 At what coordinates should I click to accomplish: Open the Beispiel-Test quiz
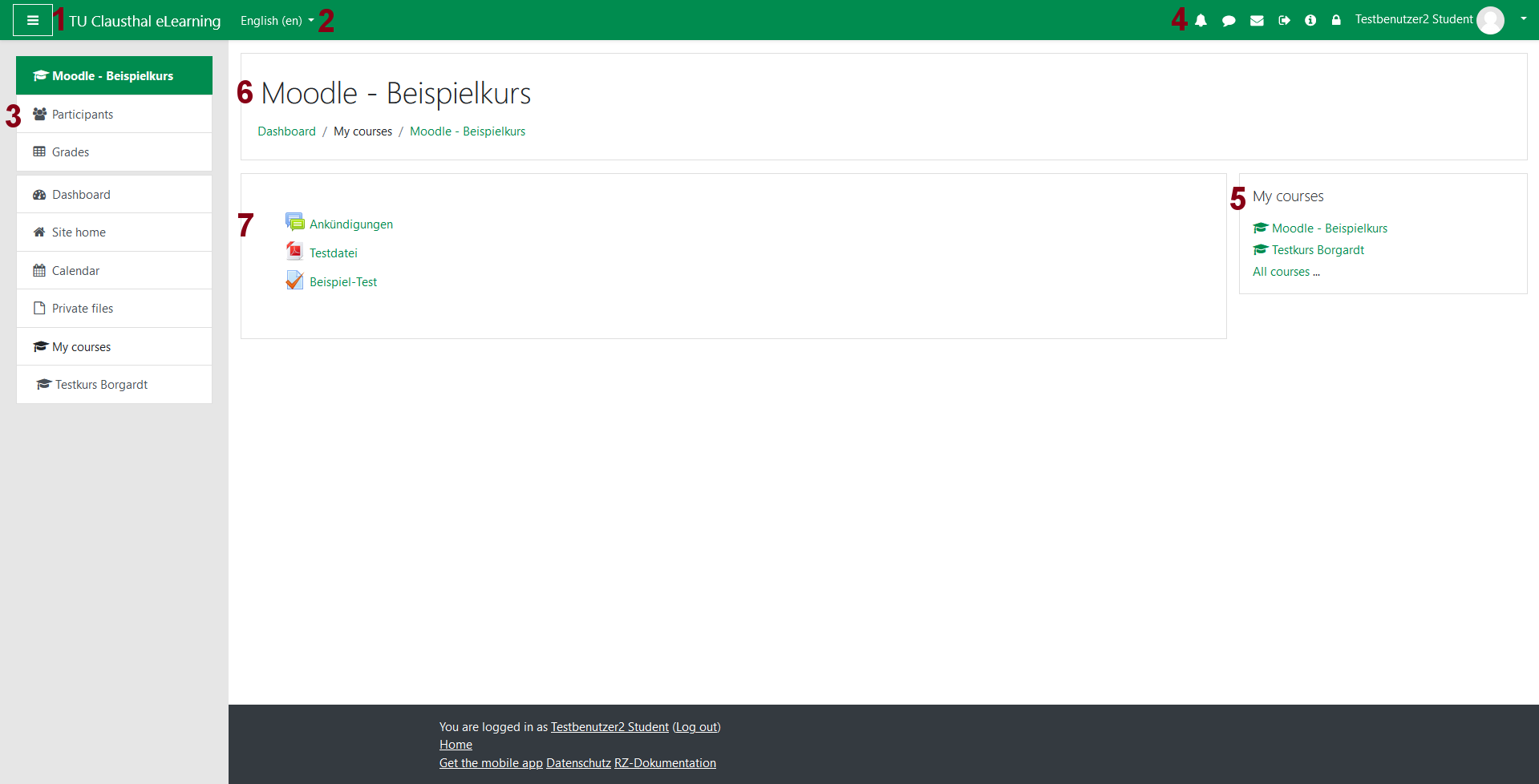[342, 282]
